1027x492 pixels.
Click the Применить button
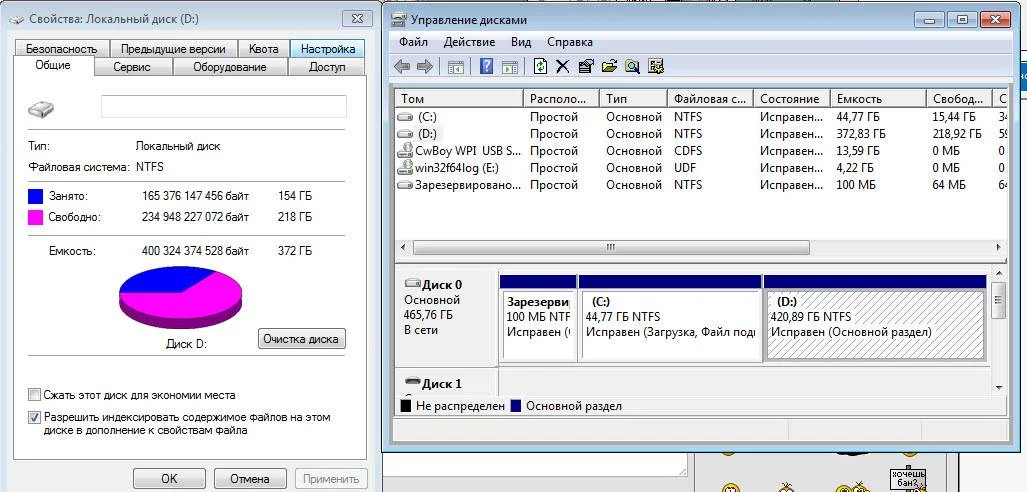tap(331, 479)
